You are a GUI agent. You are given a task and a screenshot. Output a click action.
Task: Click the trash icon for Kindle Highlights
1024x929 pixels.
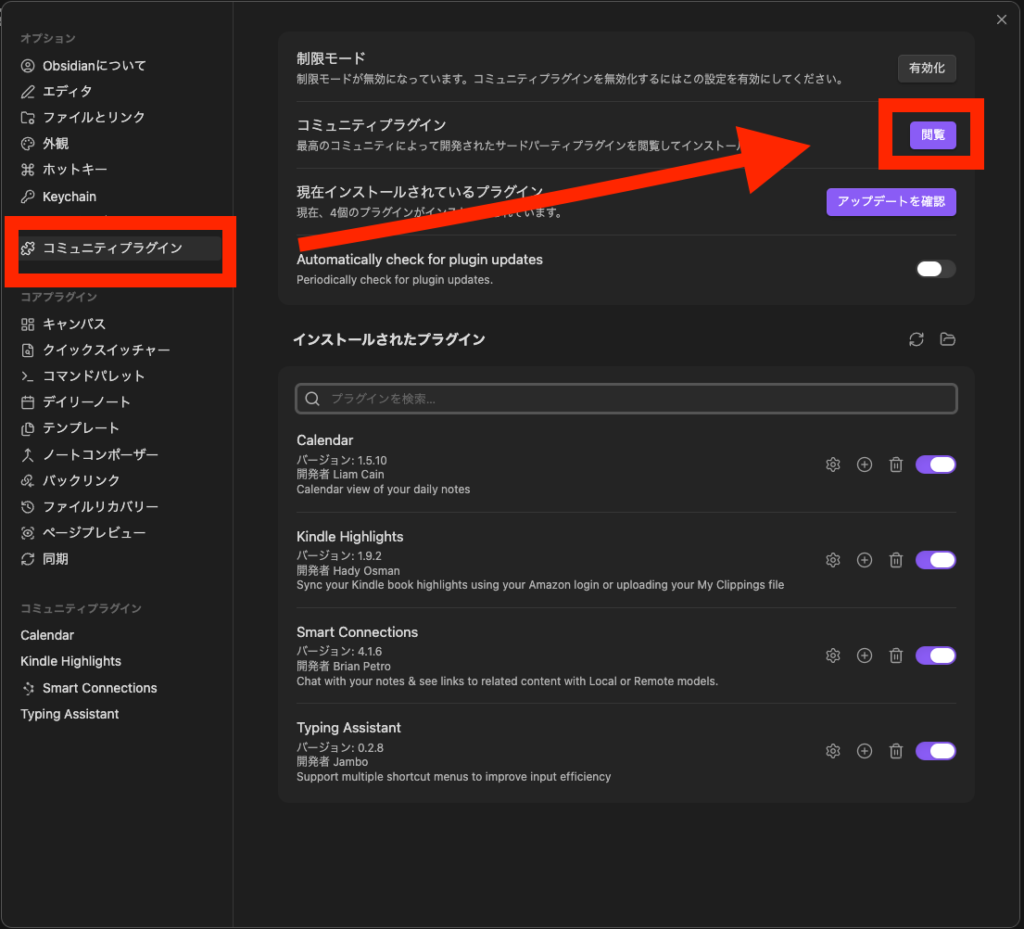point(896,560)
